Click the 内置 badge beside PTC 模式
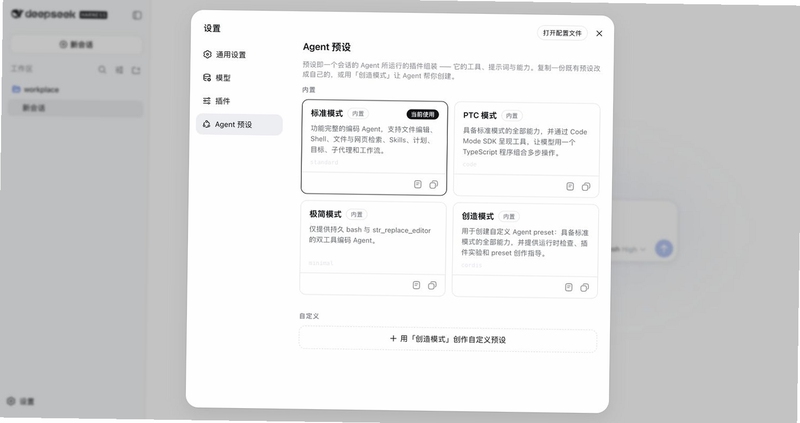The image size is (800, 423). click(512, 116)
